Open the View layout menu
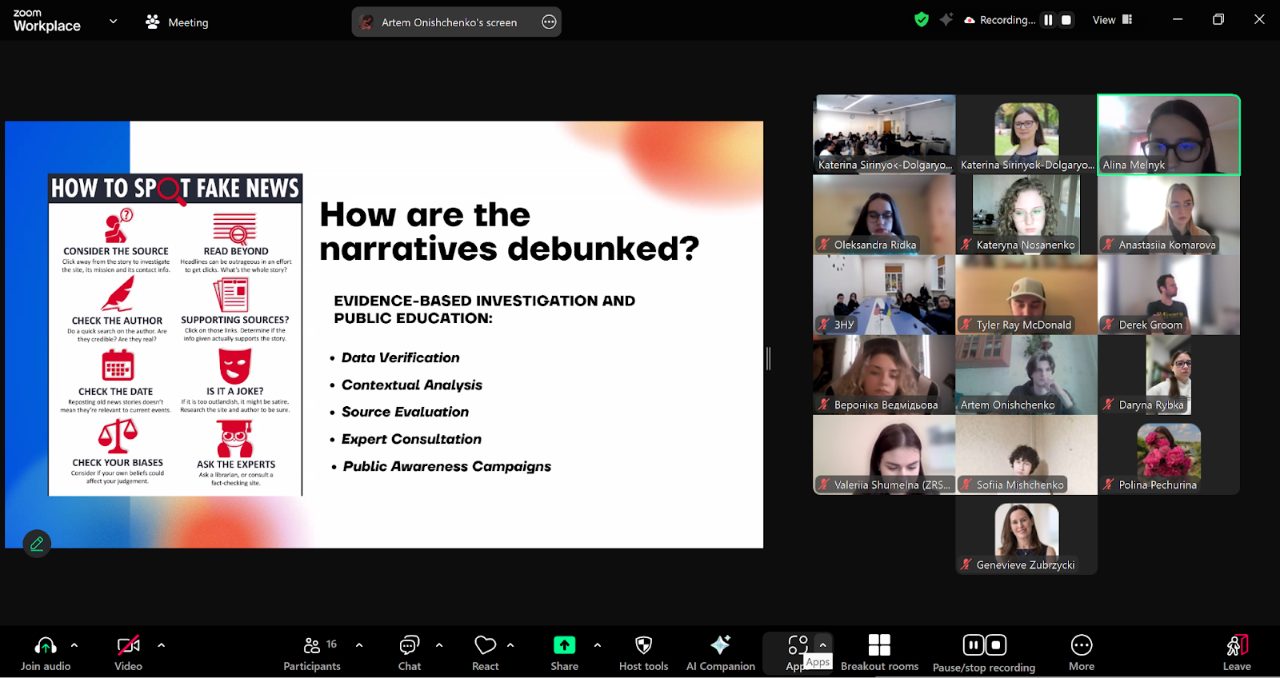 coord(1112,20)
